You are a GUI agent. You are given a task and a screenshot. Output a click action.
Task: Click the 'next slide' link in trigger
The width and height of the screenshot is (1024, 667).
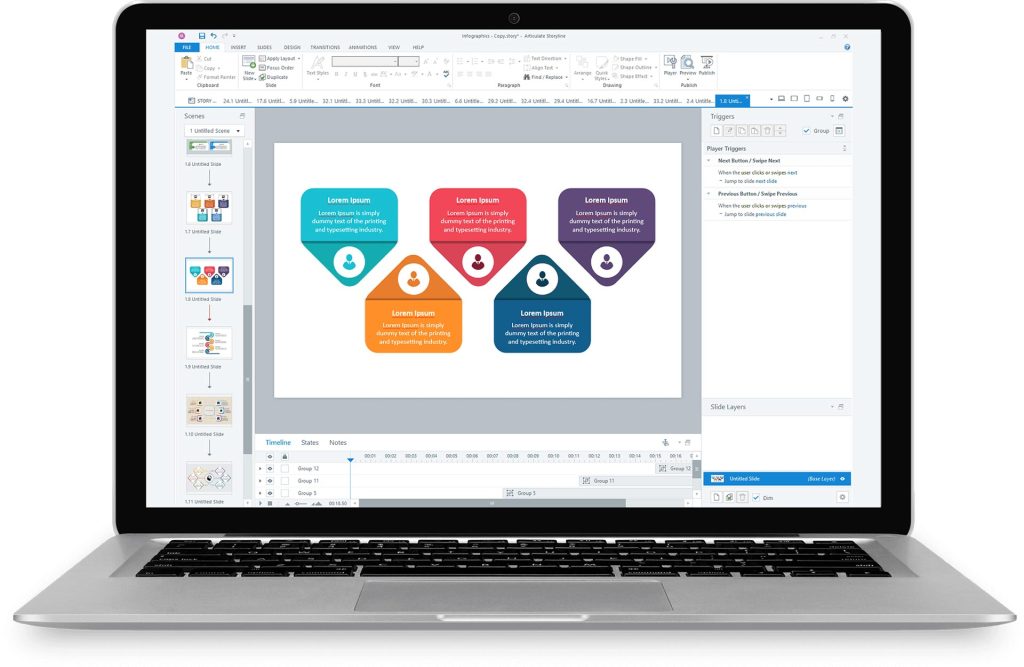click(x=766, y=181)
